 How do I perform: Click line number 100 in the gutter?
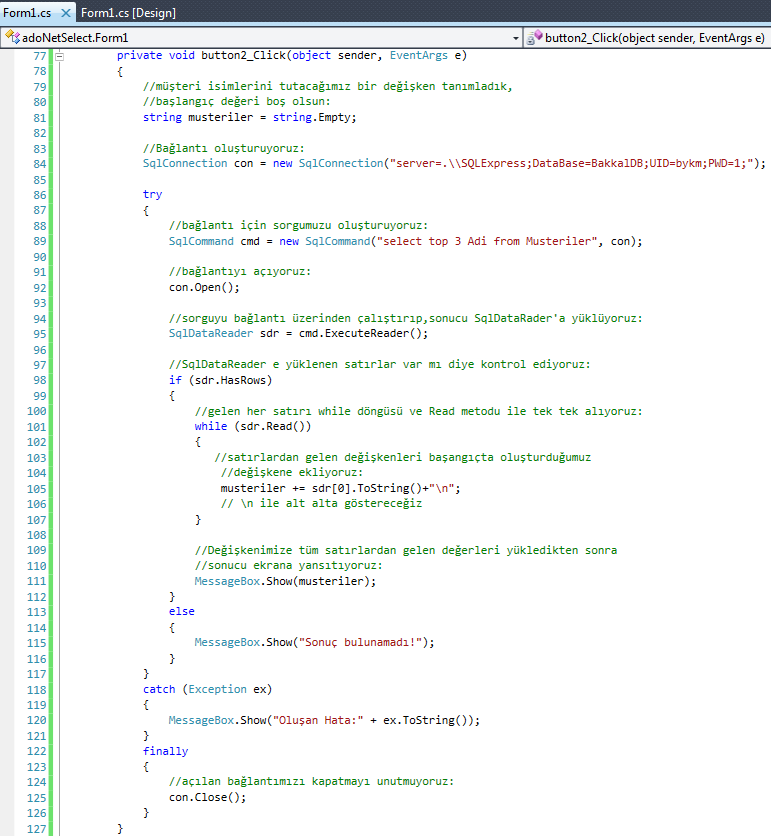37,411
